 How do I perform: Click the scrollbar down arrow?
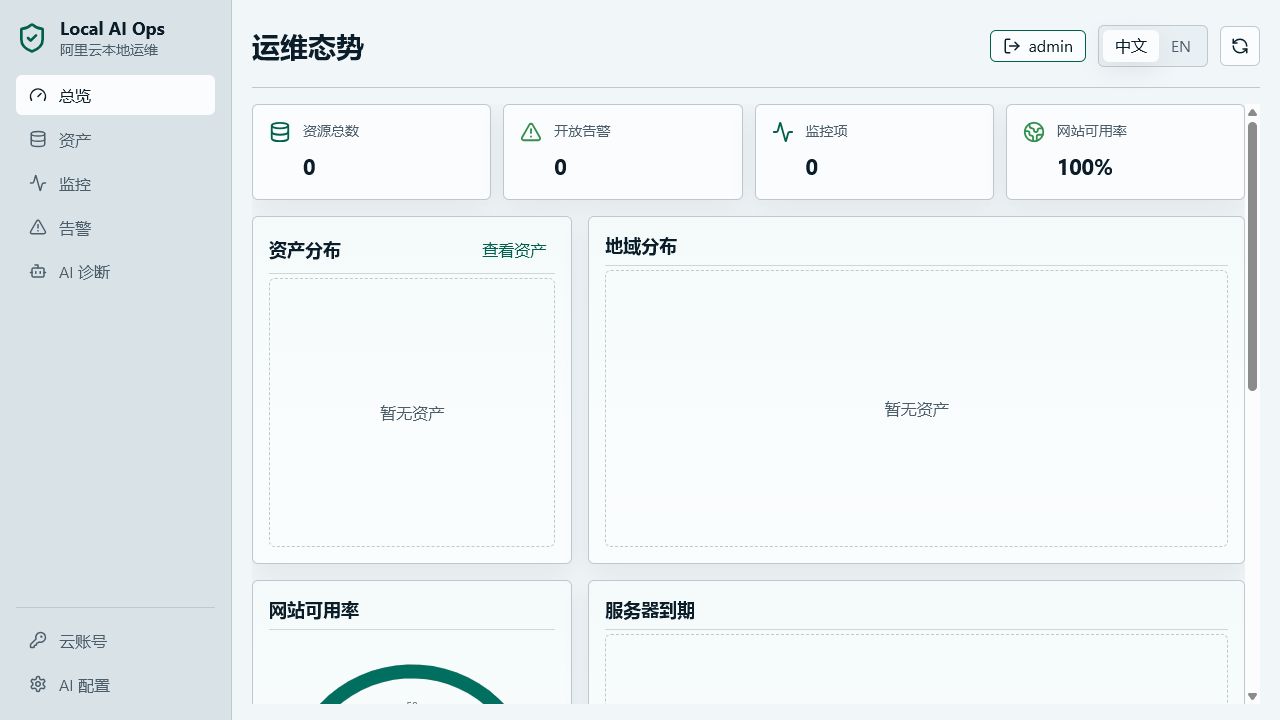(1252, 696)
